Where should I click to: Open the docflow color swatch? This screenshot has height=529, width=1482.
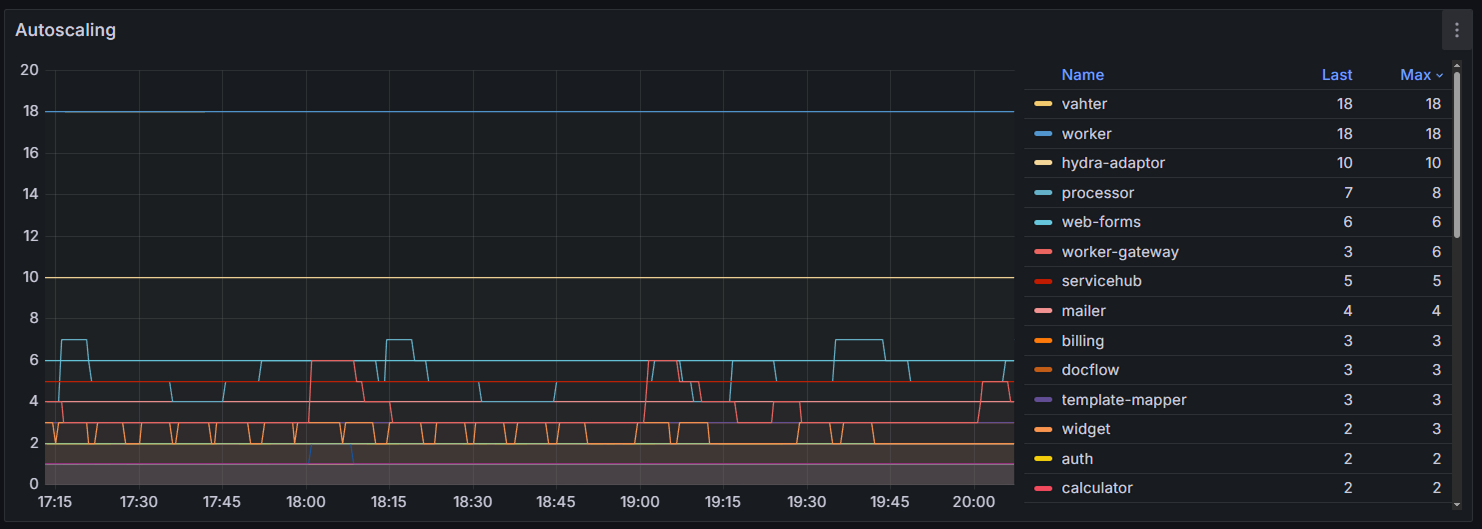point(1043,370)
